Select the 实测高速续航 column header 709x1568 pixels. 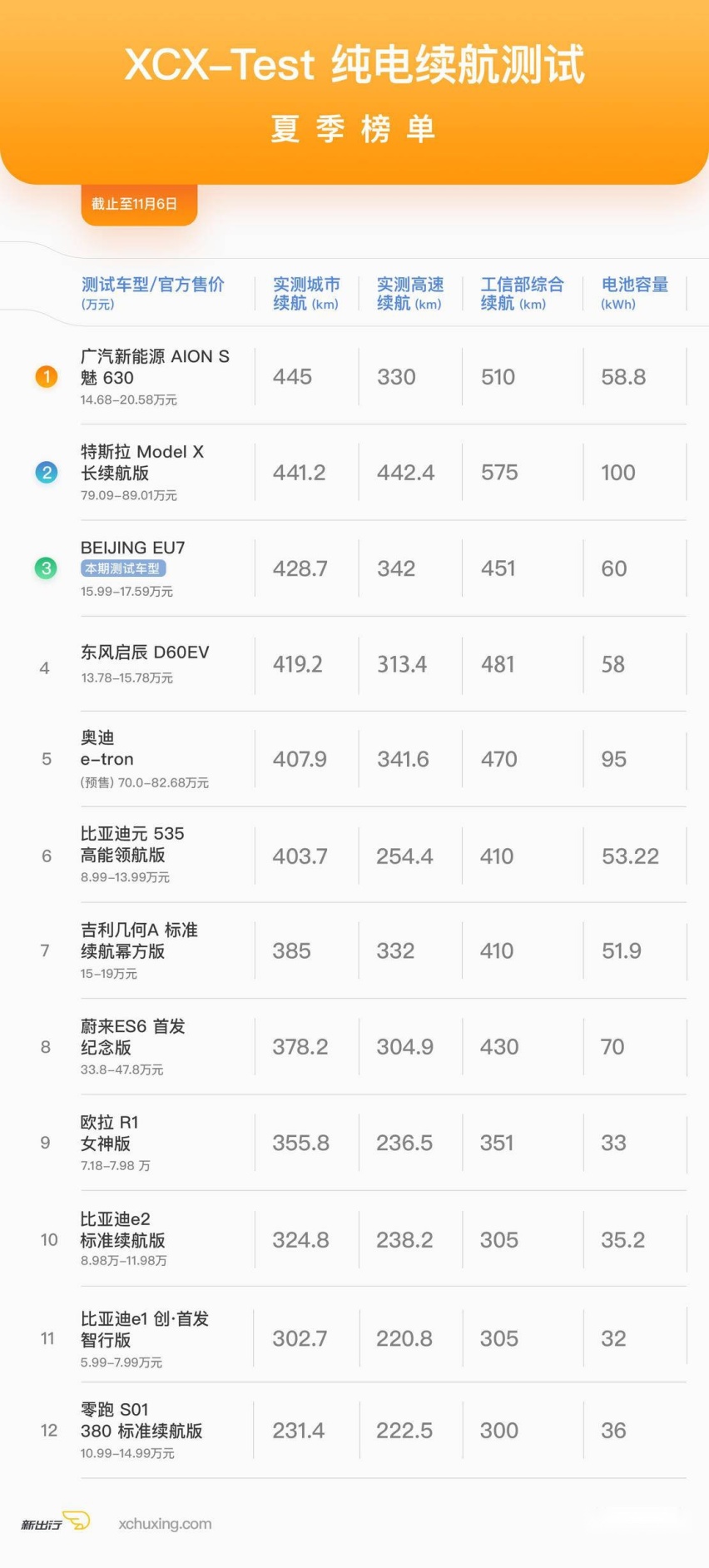click(410, 294)
